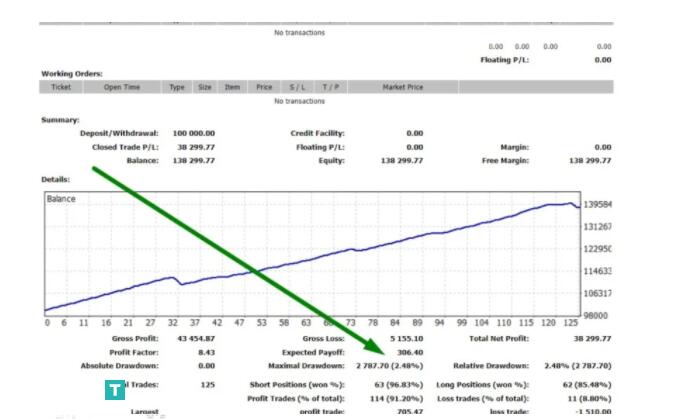Screen dimensions: 684x419
Task: Select the Deposit/Withdrawal amount 100 000.00
Action: [x=193, y=133]
